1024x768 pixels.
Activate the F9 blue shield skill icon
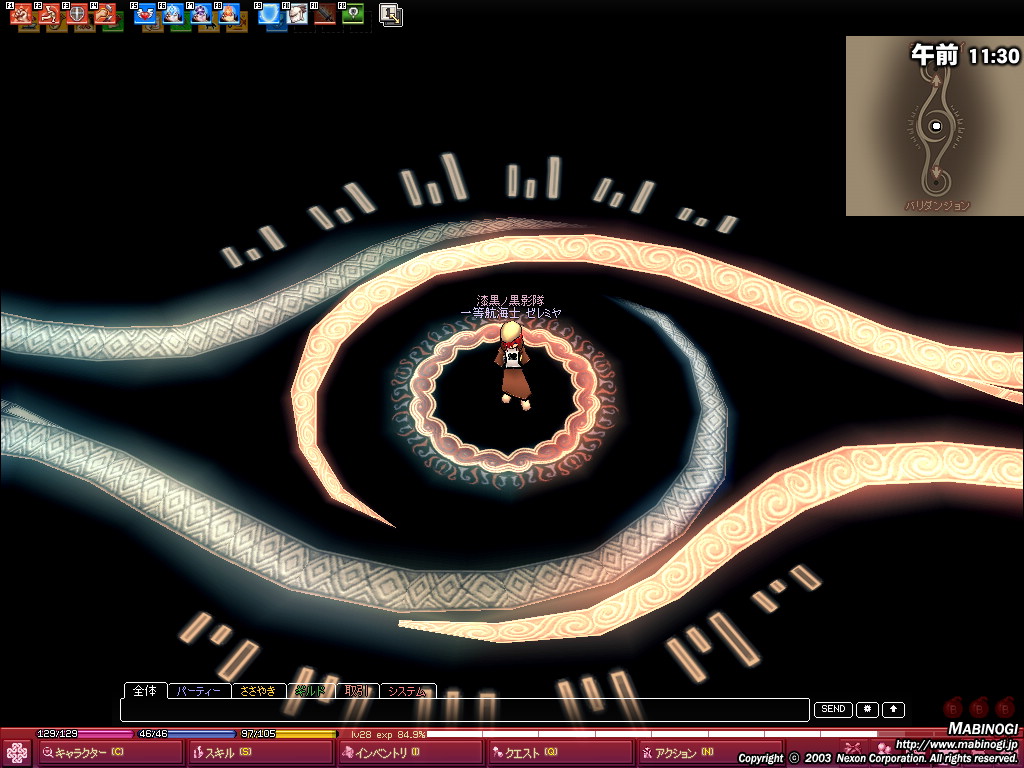[269, 14]
